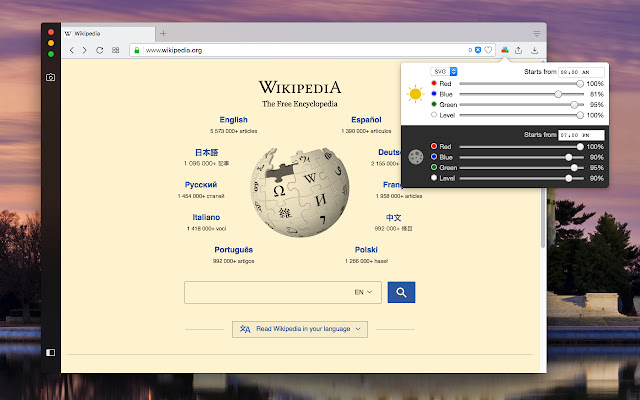This screenshot has height=400, width=640.
Task: Adjust the daytime Green slider
Action: [521, 105]
